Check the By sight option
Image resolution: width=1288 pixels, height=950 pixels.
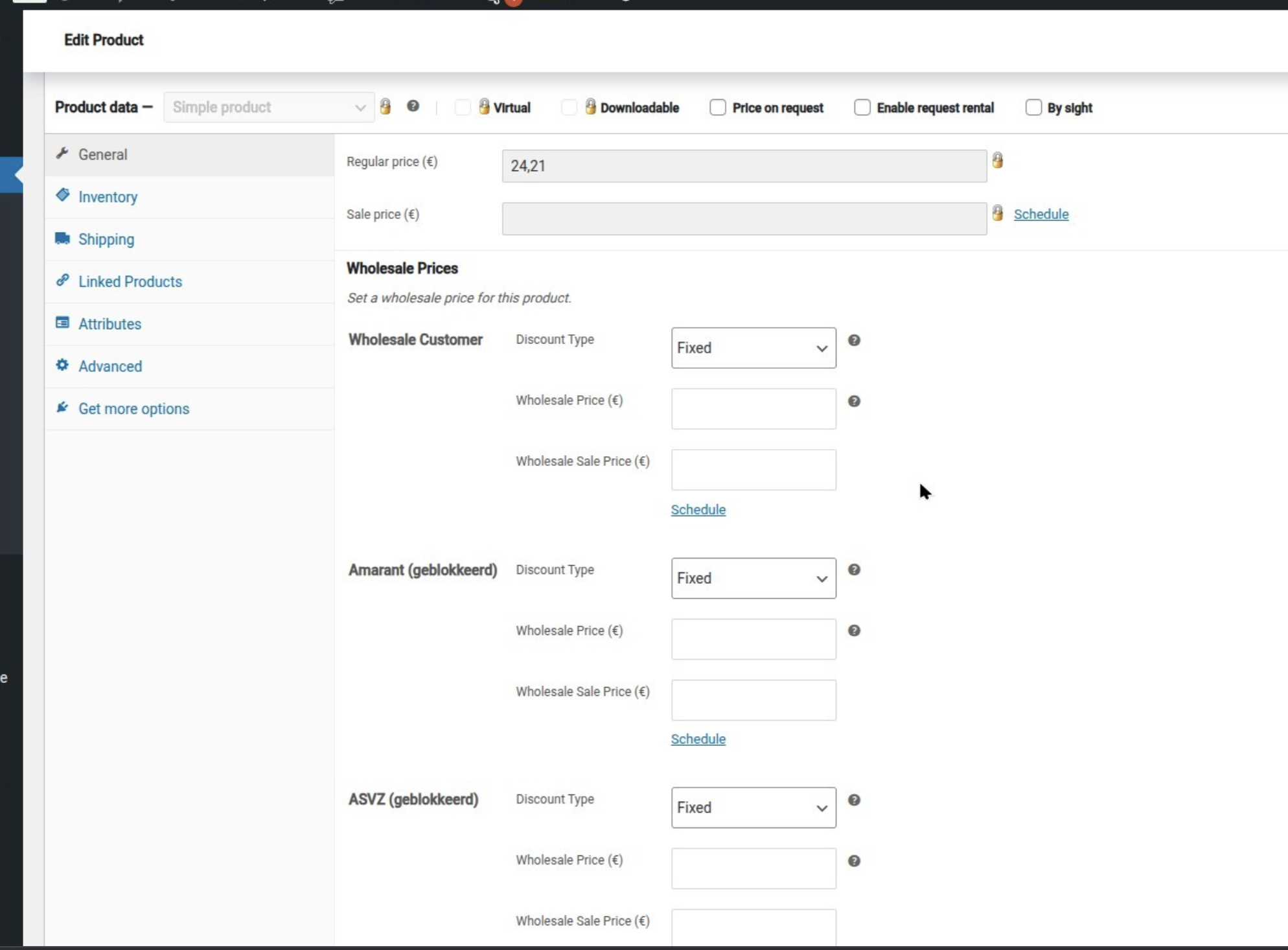[x=1033, y=108]
